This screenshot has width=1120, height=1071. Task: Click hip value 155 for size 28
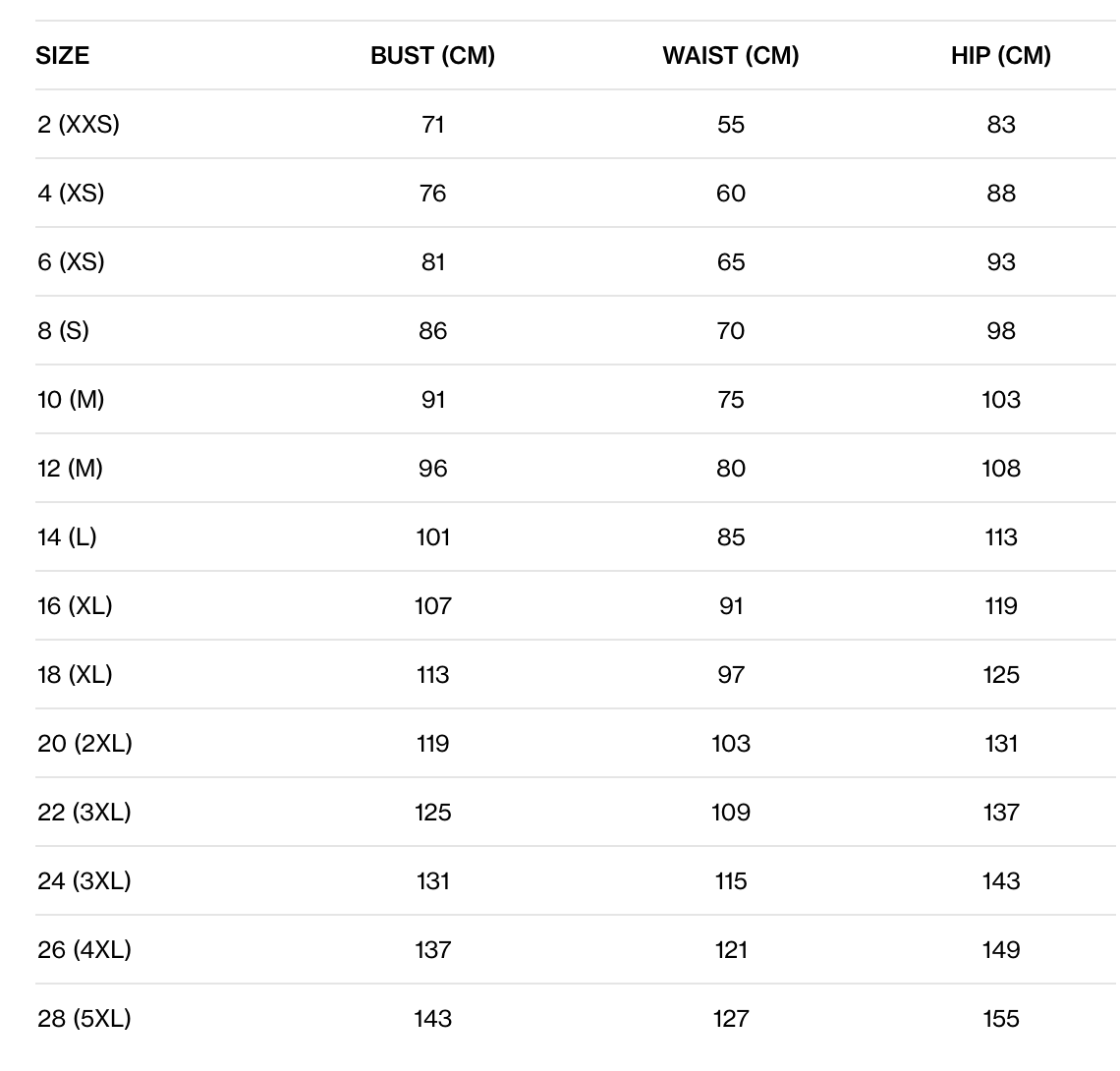(x=1000, y=1019)
